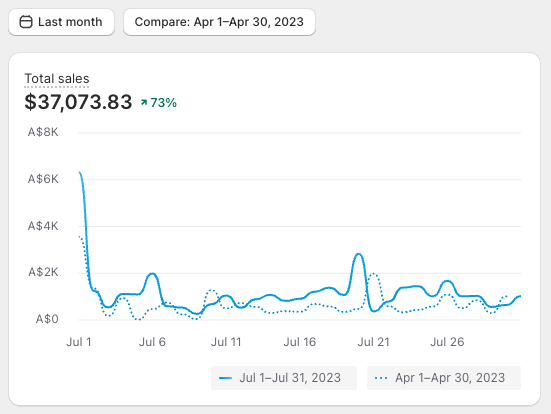Click the A$4K y-axis label
The width and height of the screenshot is (551, 414).
point(43,226)
